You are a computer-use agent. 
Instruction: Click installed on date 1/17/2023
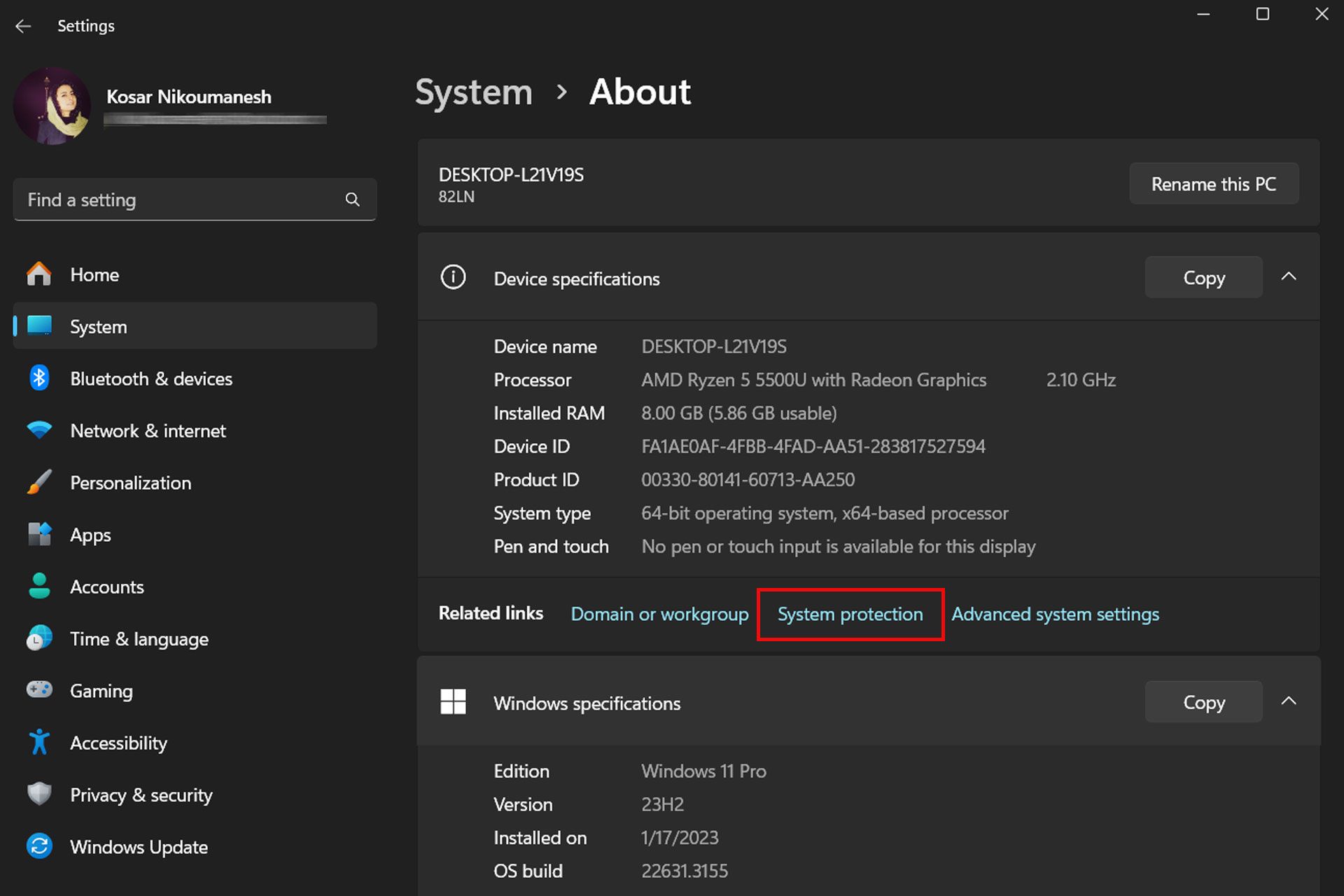pyautogui.click(x=680, y=837)
